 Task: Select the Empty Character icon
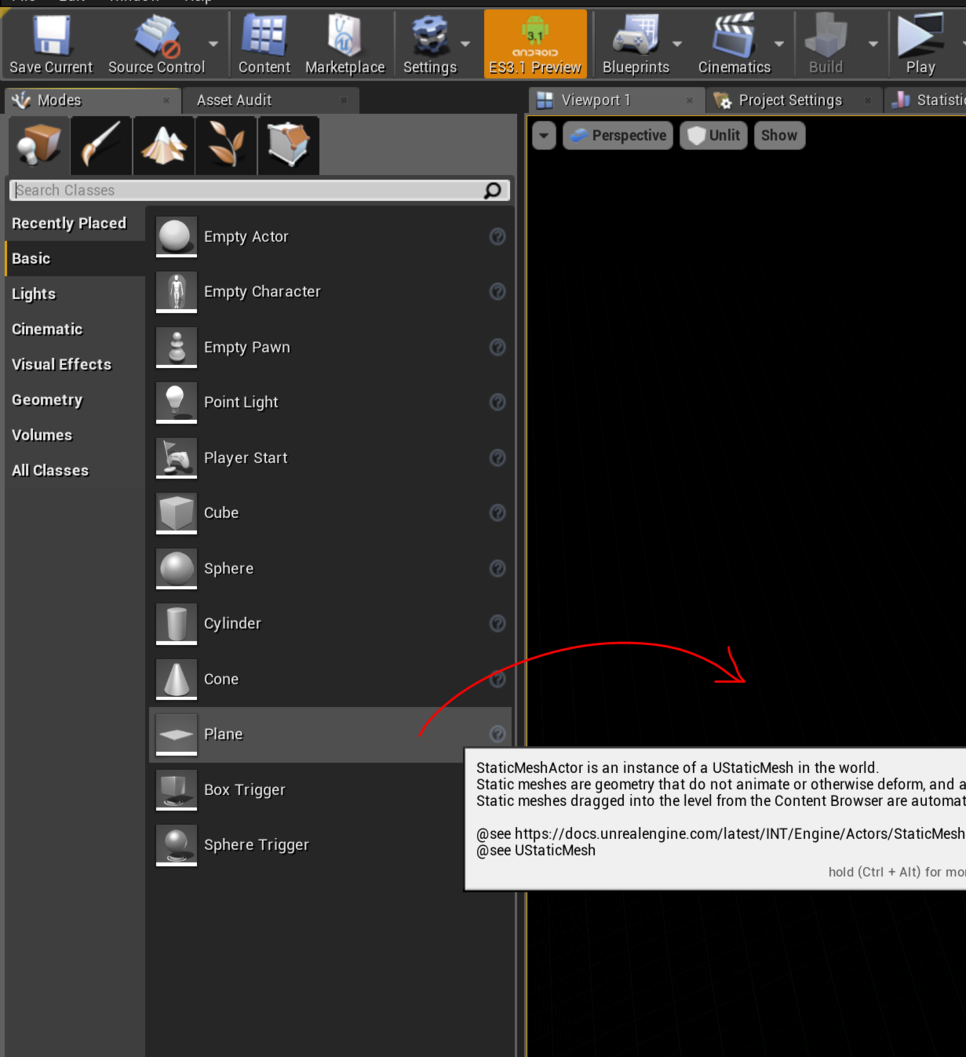(177, 292)
